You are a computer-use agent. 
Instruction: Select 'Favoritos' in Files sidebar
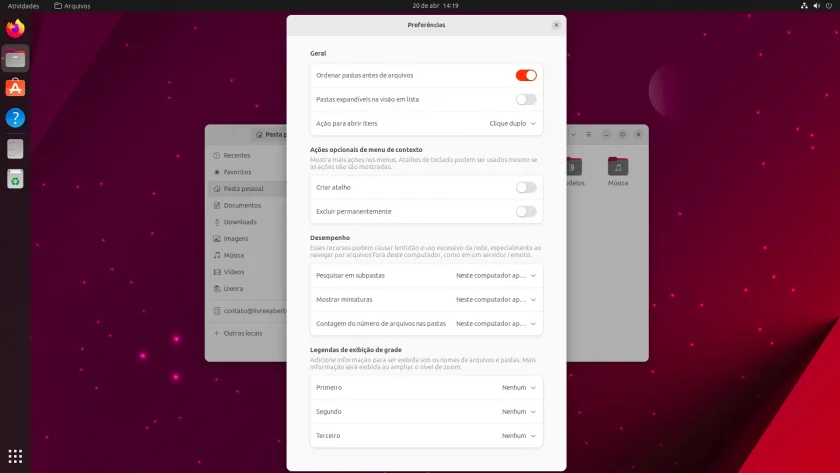(246, 172)
